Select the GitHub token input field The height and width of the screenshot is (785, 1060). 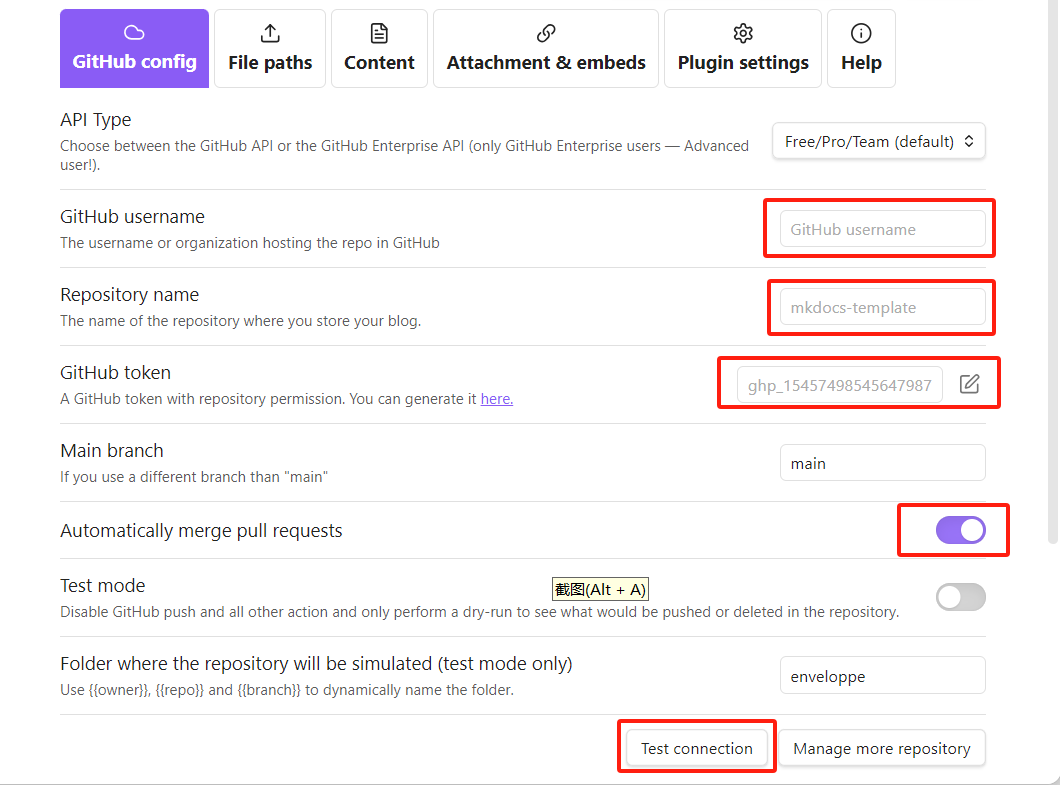pos(840,385)
